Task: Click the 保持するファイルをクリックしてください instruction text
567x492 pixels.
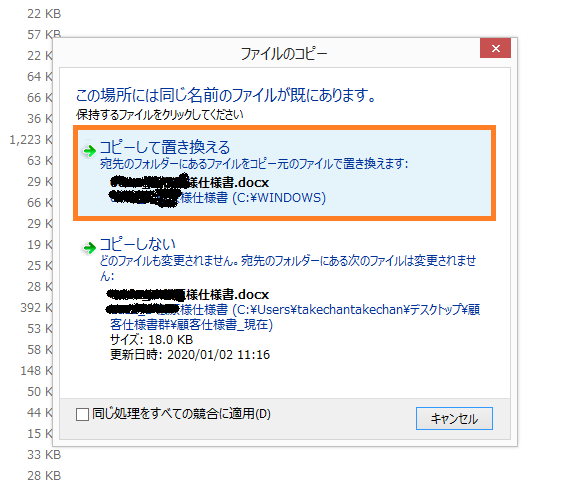Action: [159, 115]
